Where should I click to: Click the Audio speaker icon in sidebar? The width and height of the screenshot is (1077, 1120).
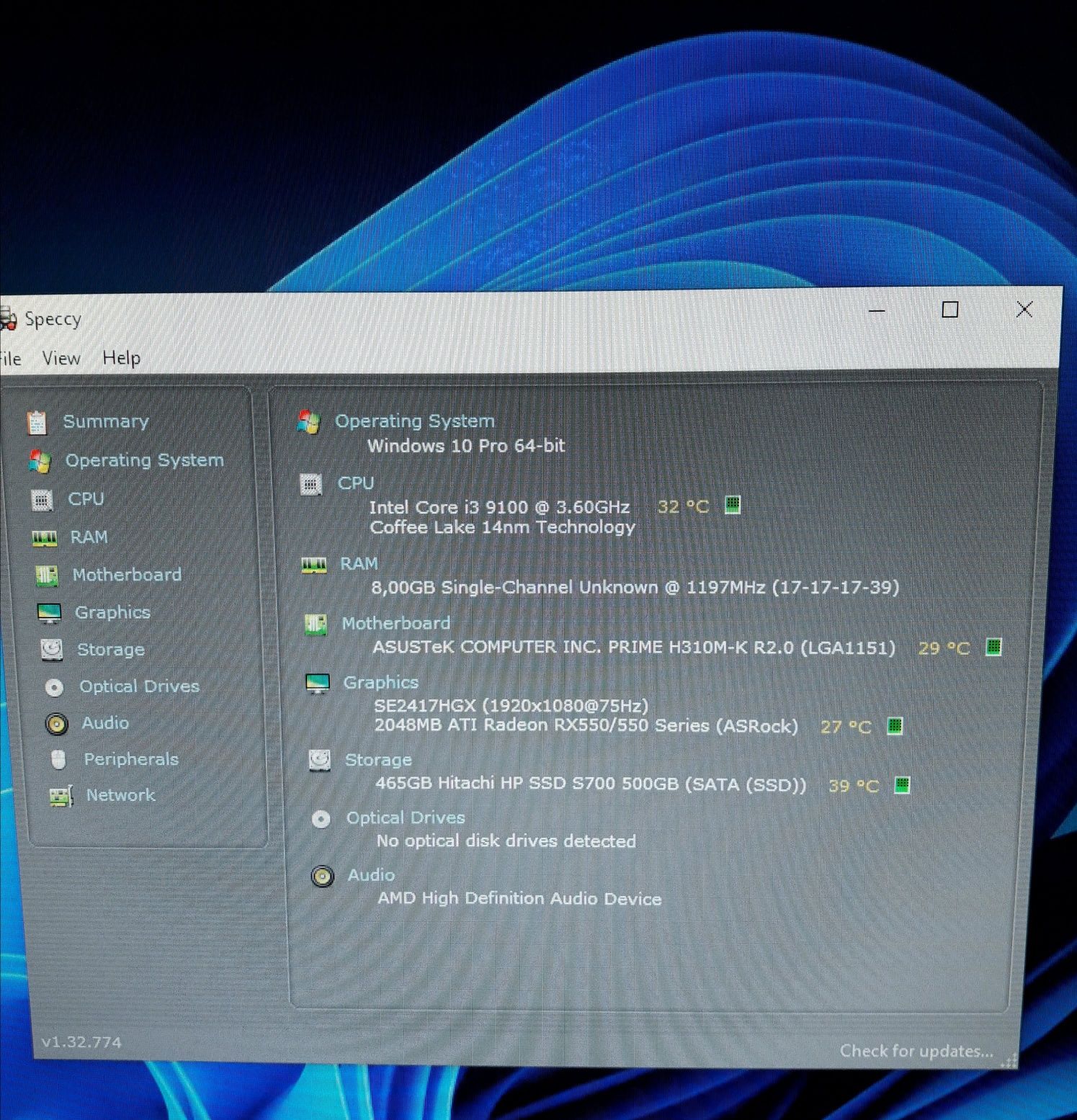click(56, 723)
